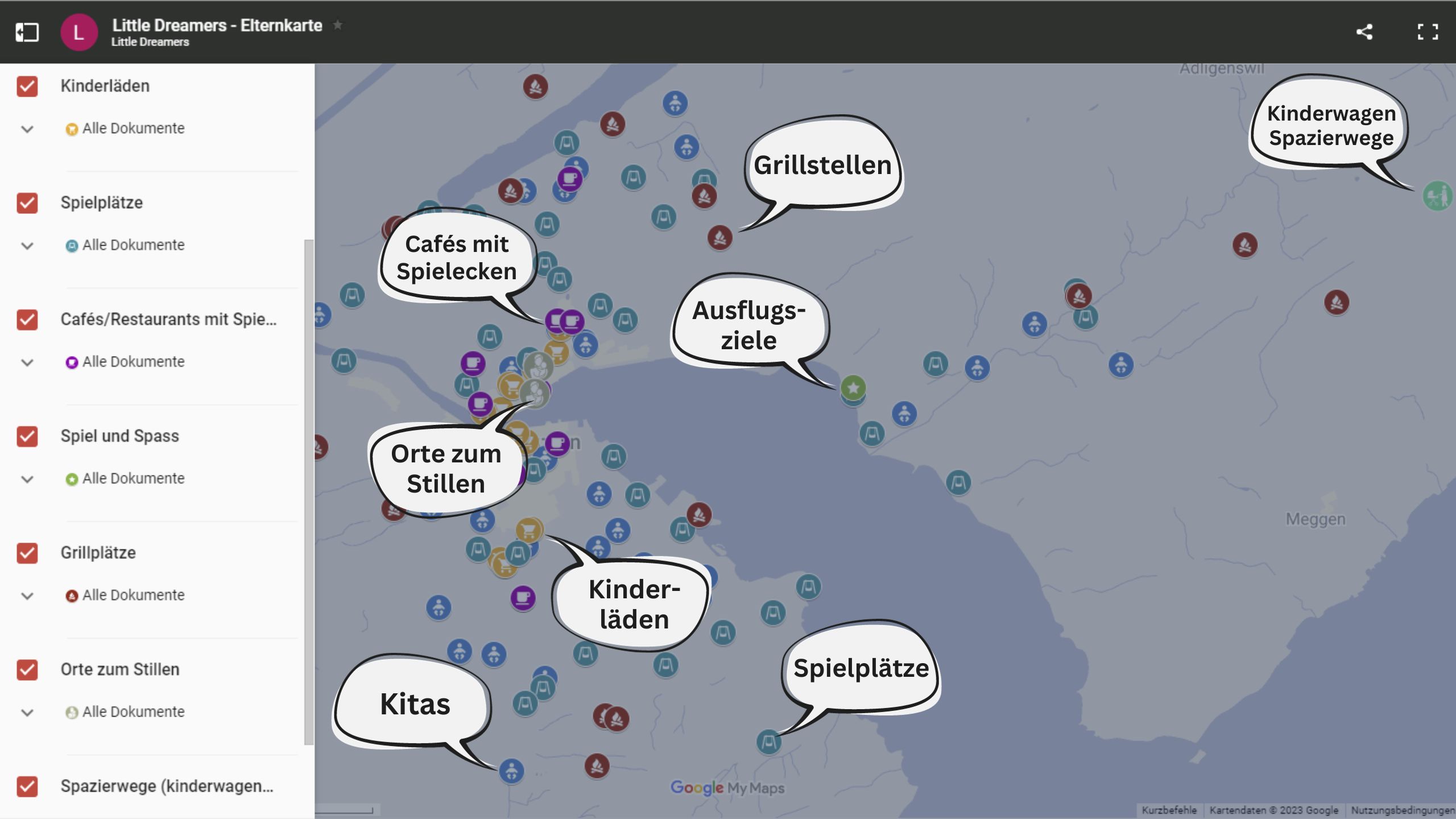Expand Alle Dokumente under Orte zum Stillen
The height and width of the screenshot is (819, 1456).
pyautogui.click(x=27, y=712)
